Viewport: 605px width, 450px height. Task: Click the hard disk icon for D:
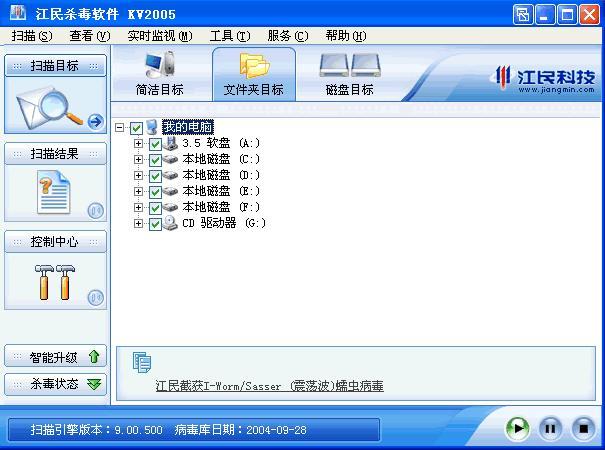[170, 175]
